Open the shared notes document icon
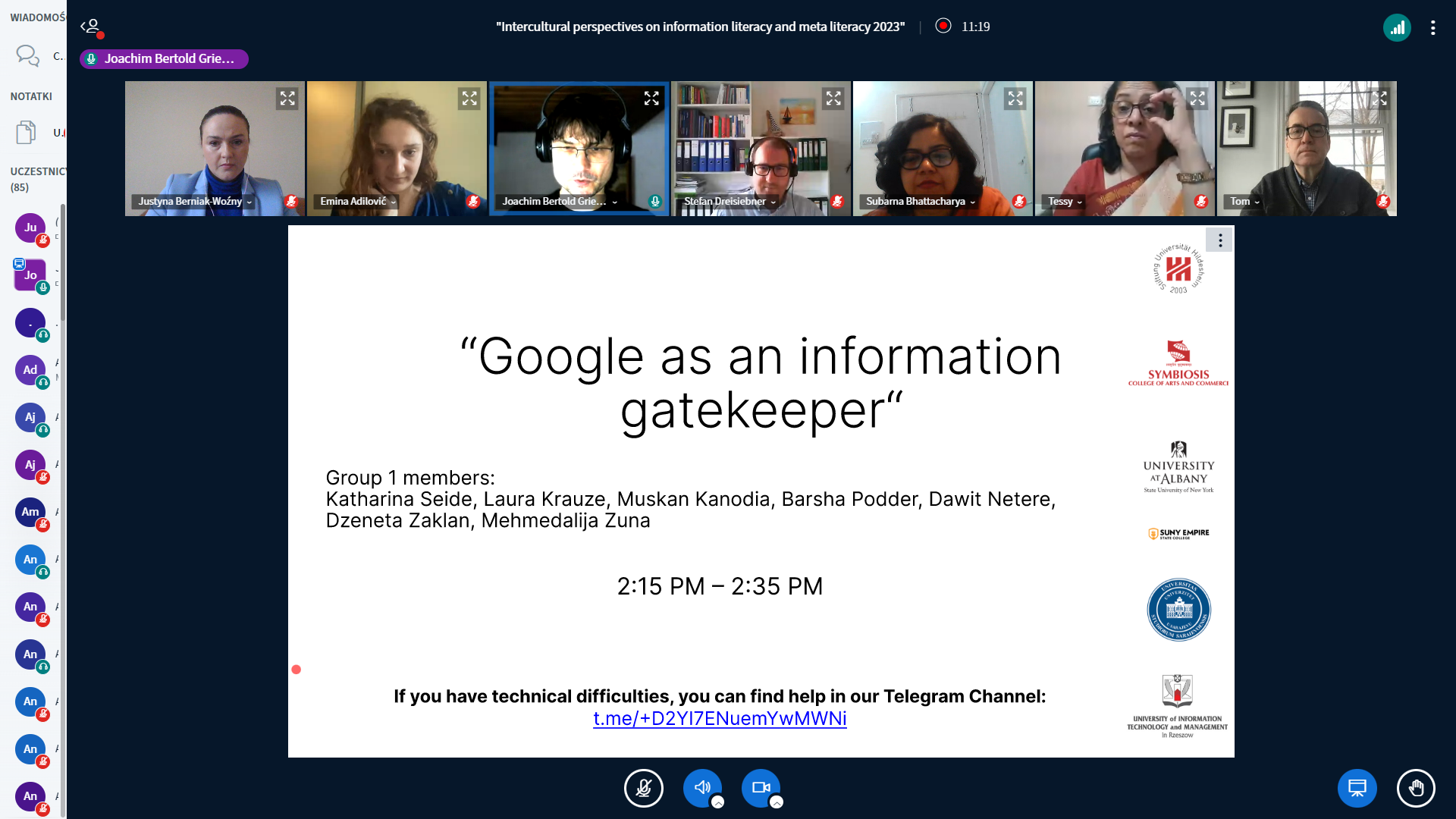The image size is (1456, 819). pyautogui.click(x=26, y=132)
